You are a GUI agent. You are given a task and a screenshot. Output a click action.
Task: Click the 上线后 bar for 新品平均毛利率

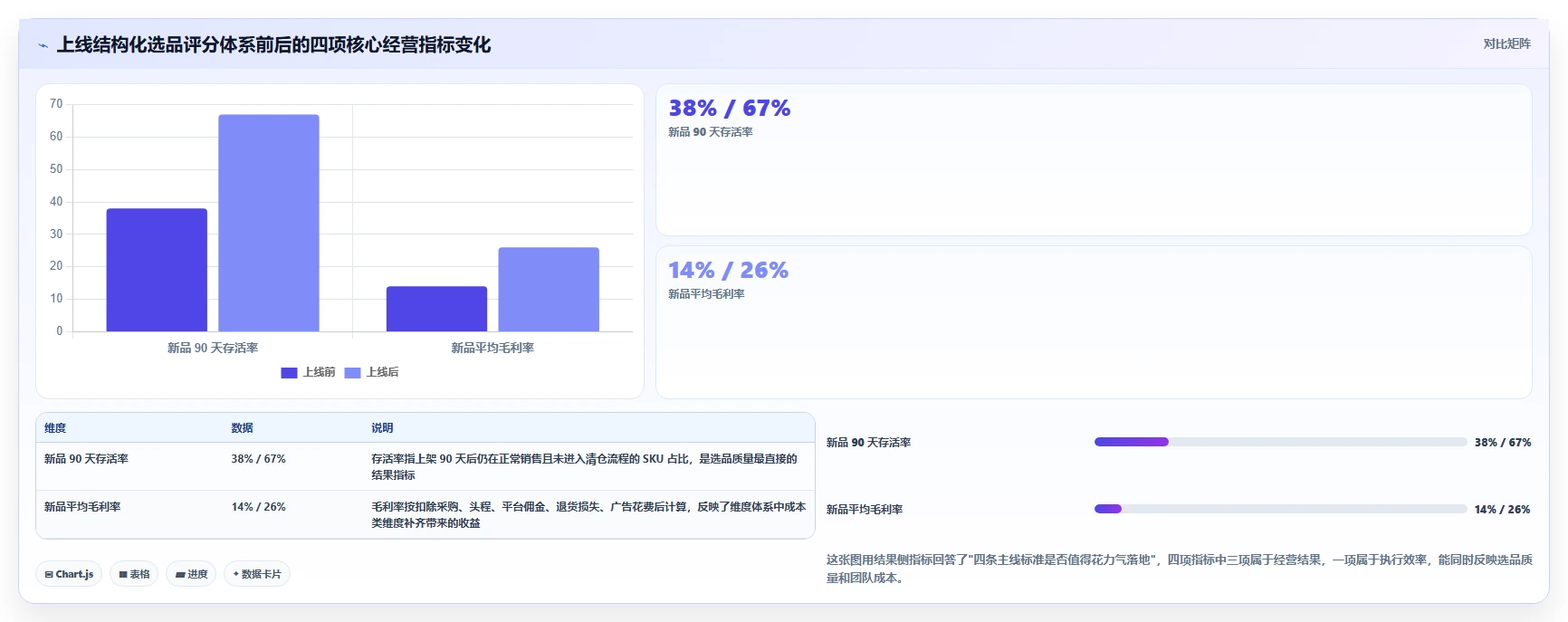pyautogui.click(x=549, y=290)
